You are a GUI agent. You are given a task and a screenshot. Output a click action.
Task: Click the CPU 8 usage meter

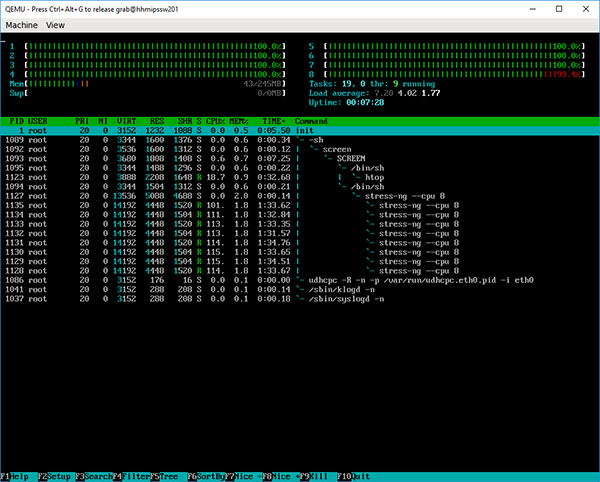tap(447, 74)
